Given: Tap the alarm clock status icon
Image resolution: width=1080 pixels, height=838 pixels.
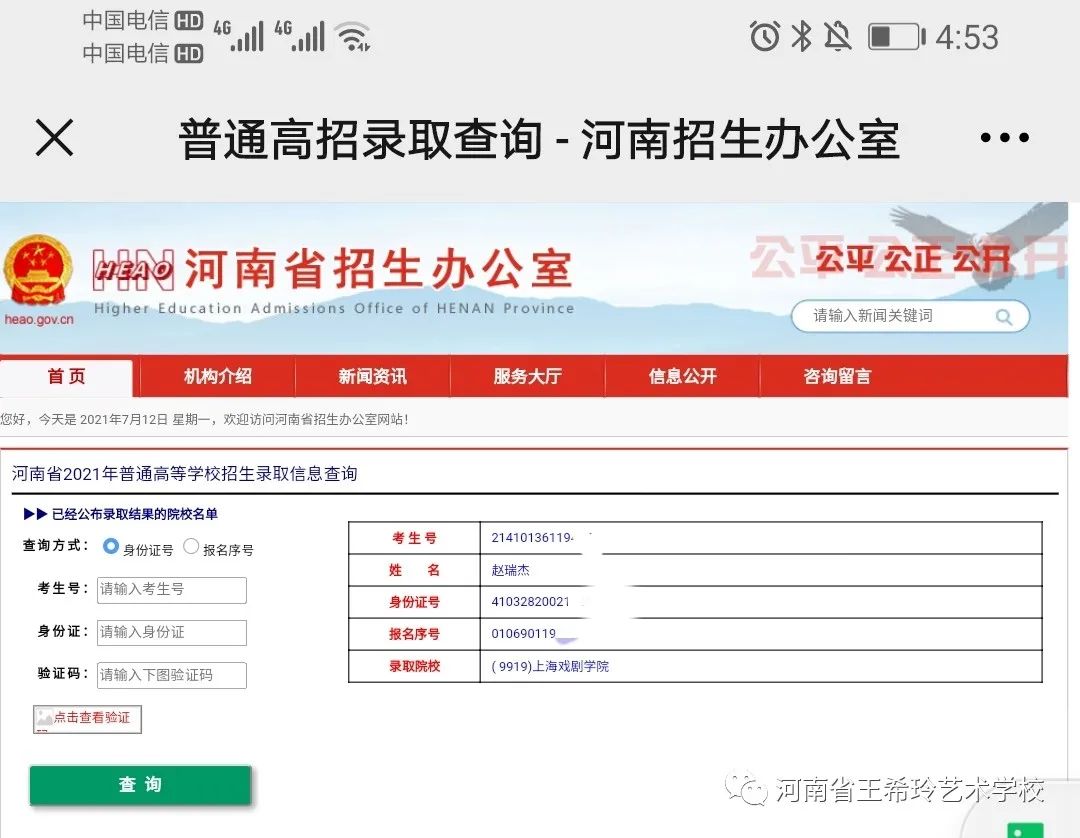Looking at the screenshot, I should (765, 36).
